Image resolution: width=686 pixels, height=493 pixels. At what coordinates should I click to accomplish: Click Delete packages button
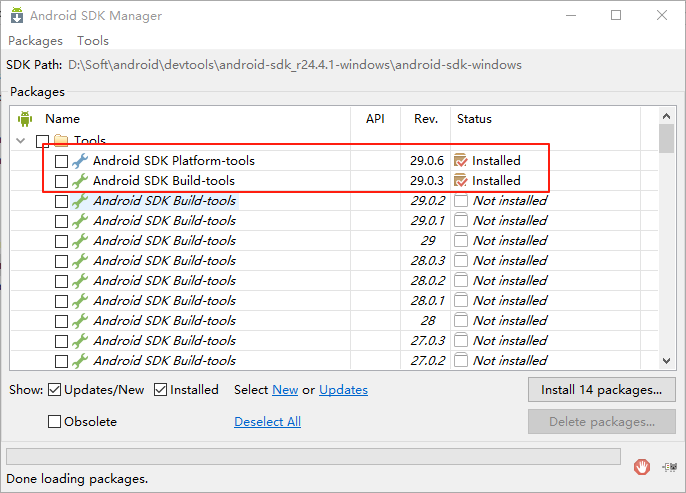[x=602, y=422]
